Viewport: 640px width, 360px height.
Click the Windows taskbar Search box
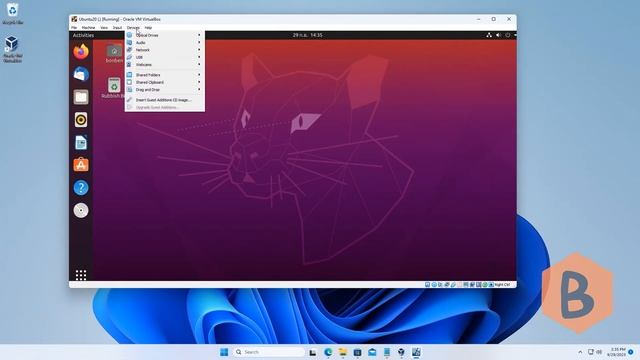(269, 352)
